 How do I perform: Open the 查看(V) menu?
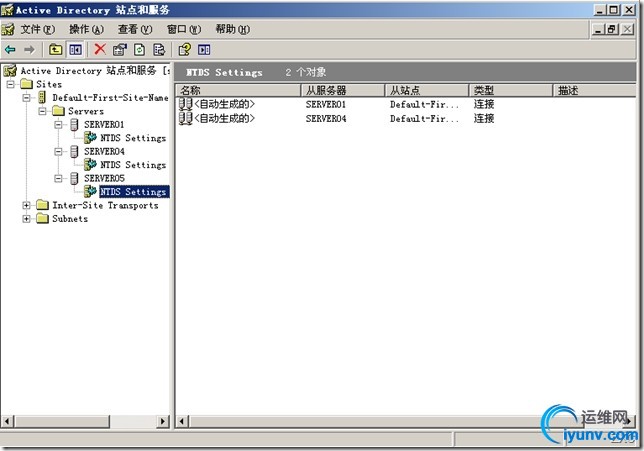tap(135, 29)
